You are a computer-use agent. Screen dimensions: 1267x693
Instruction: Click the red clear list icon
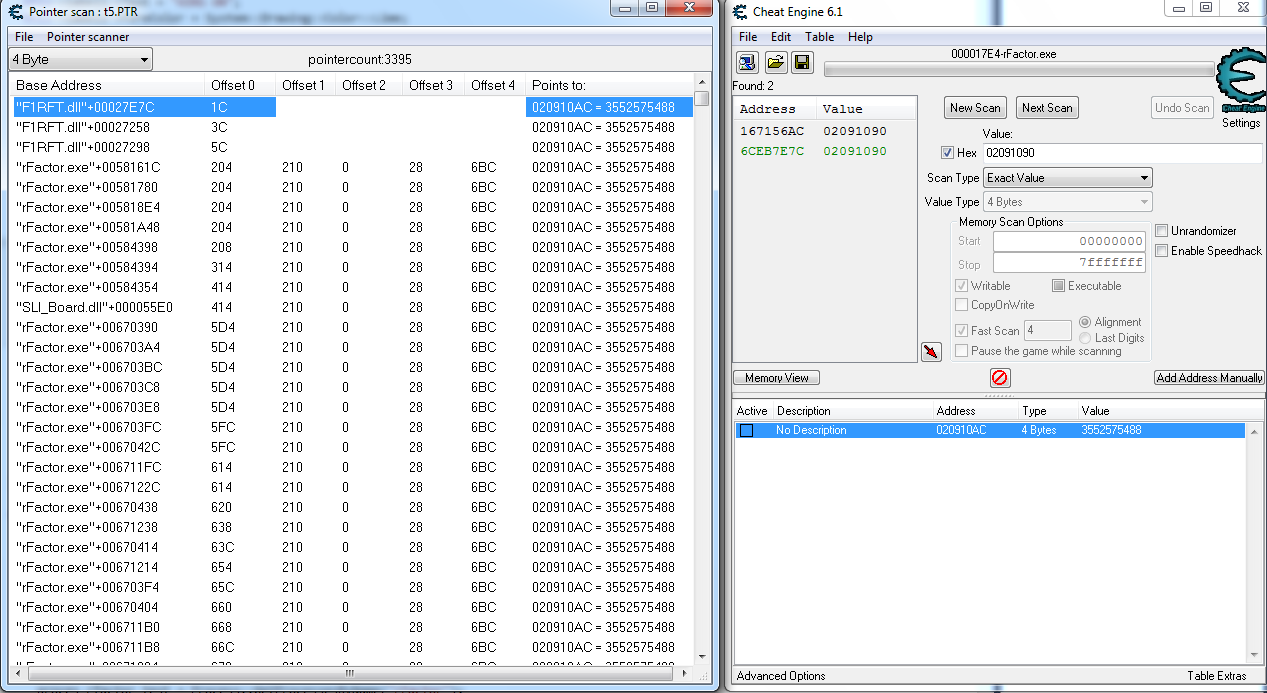pos(999,378)
